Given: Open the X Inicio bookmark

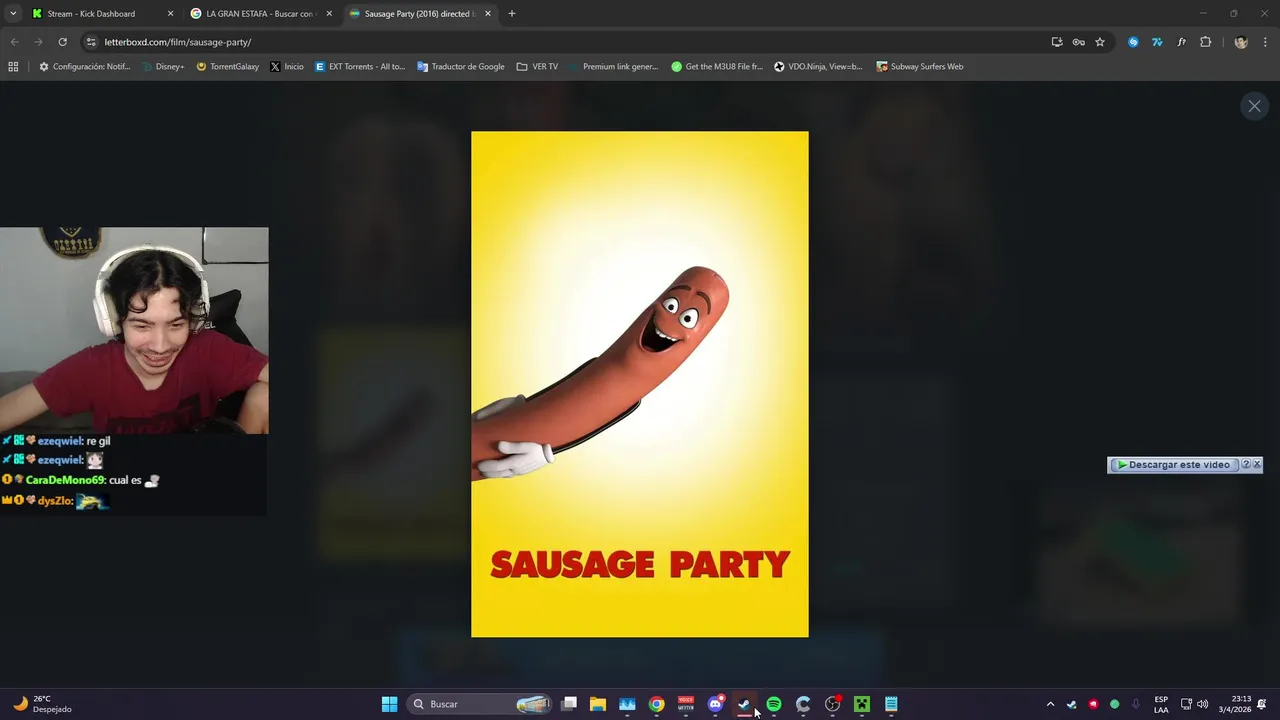Looking at the screenshot, I should (287, 67).
